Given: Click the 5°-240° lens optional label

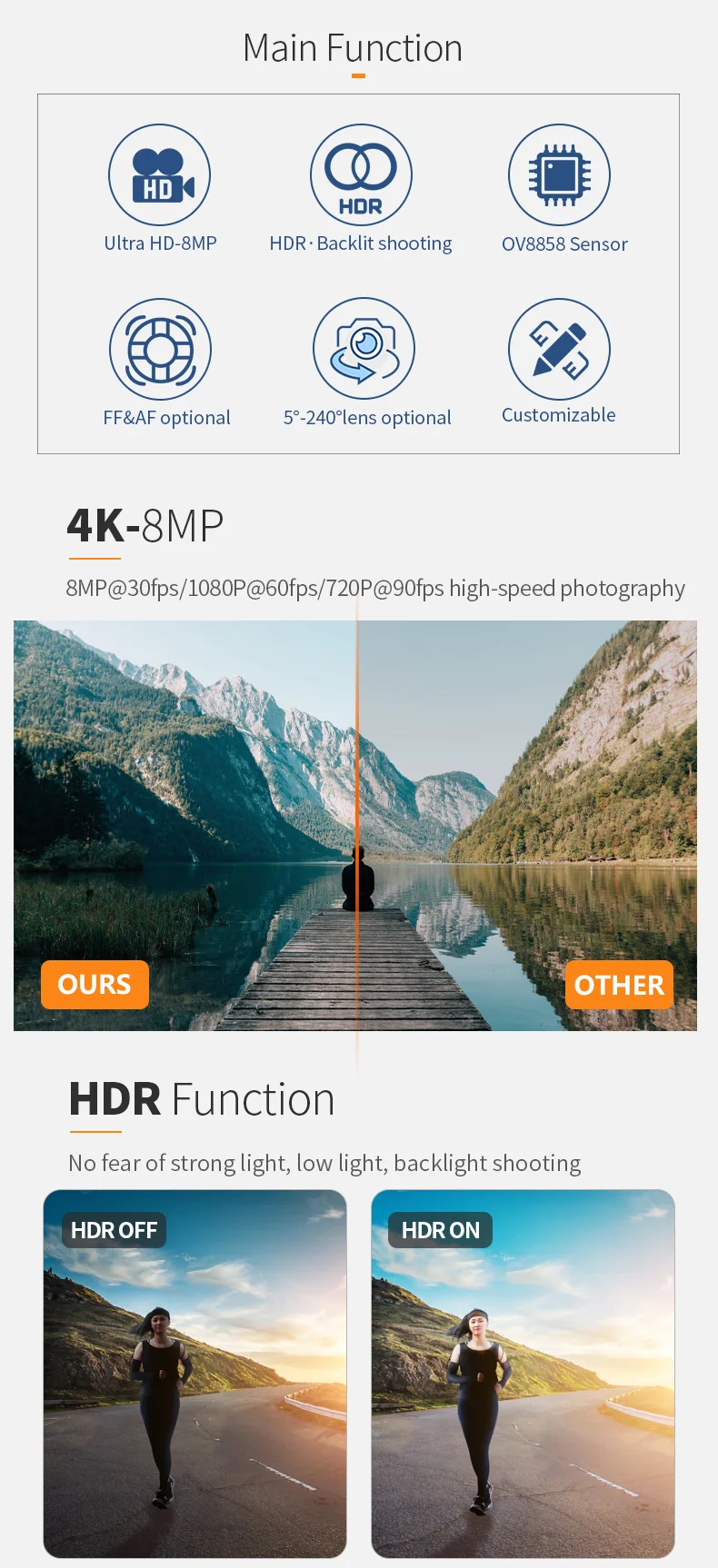Looking at the screenshot, I should 367,418.
